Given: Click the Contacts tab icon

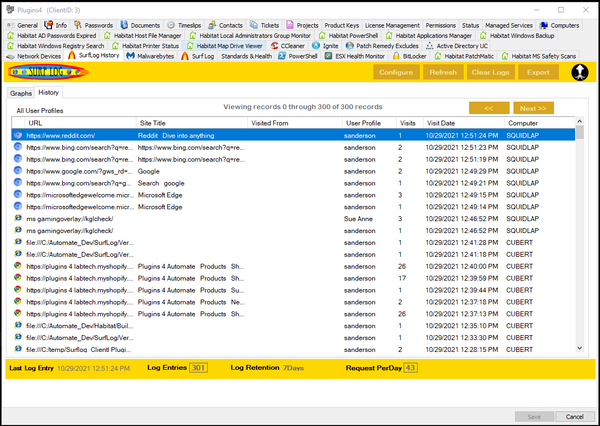Looking at the screenshot, I should (x=212, y=25).
